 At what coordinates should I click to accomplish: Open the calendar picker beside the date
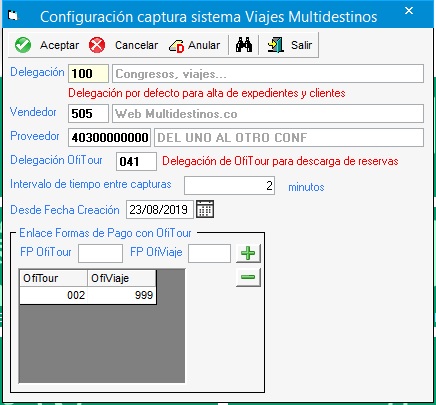point(205,209)
